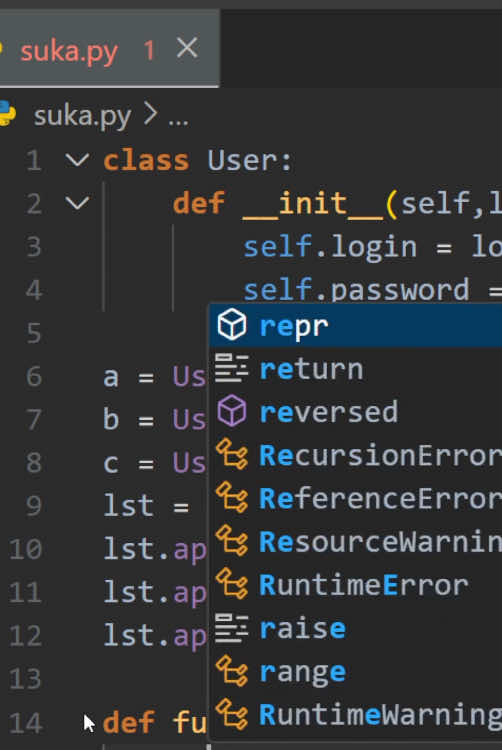
Task: Click the raise keyword snippet icon
Action: click(231, 628)
